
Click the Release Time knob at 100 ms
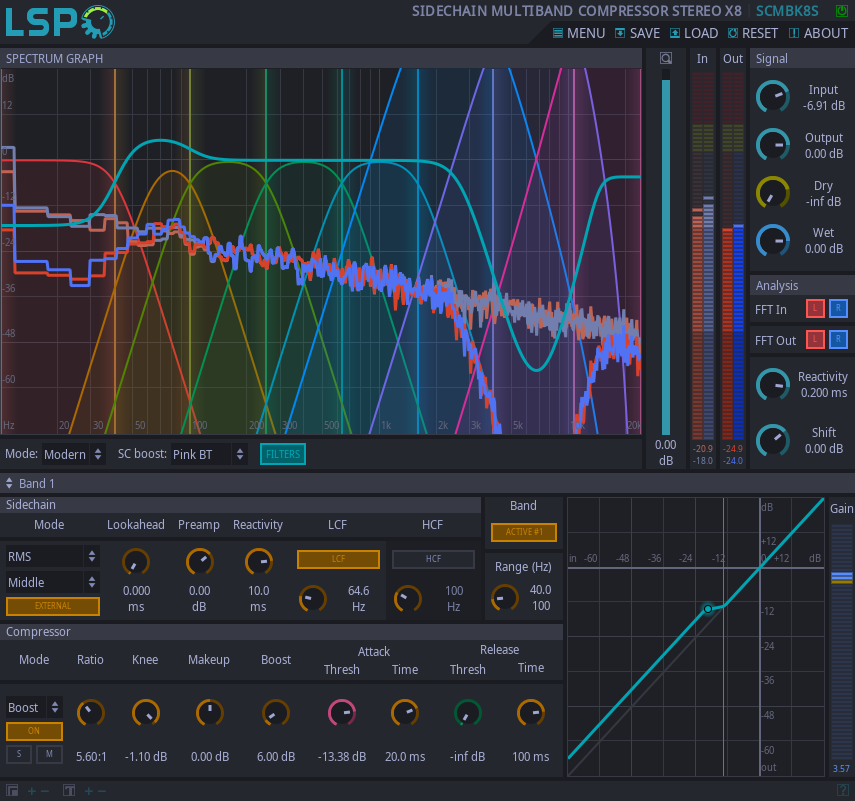[531, 713]
